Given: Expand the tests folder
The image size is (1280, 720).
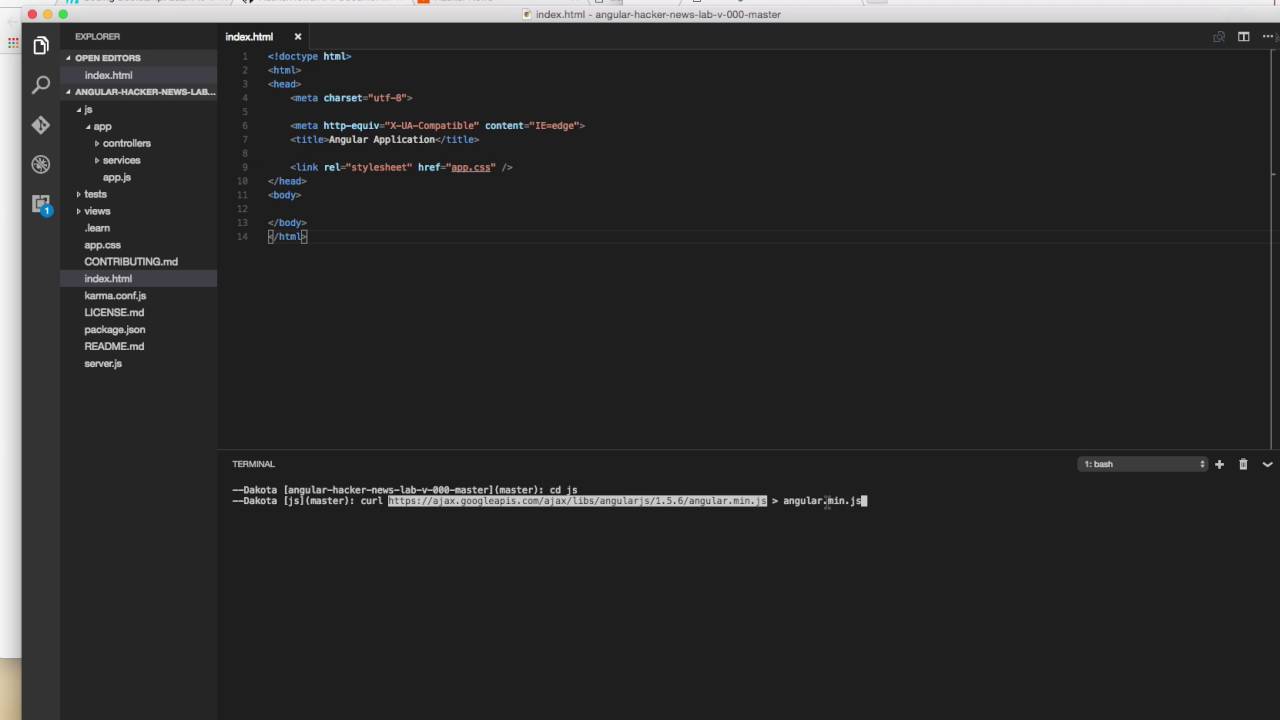Looking at the screenshot, I should 95,194.
